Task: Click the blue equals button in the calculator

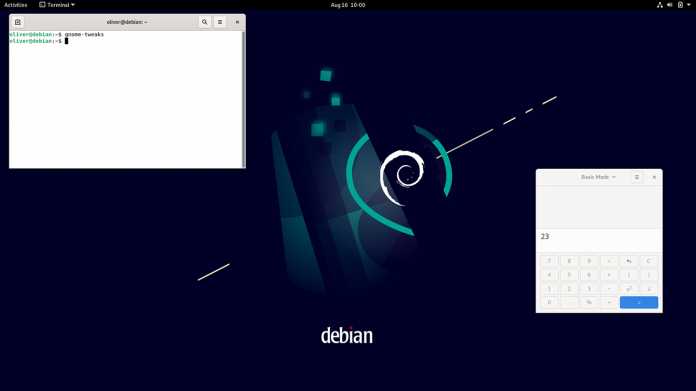Action: [x=639, y=302]
